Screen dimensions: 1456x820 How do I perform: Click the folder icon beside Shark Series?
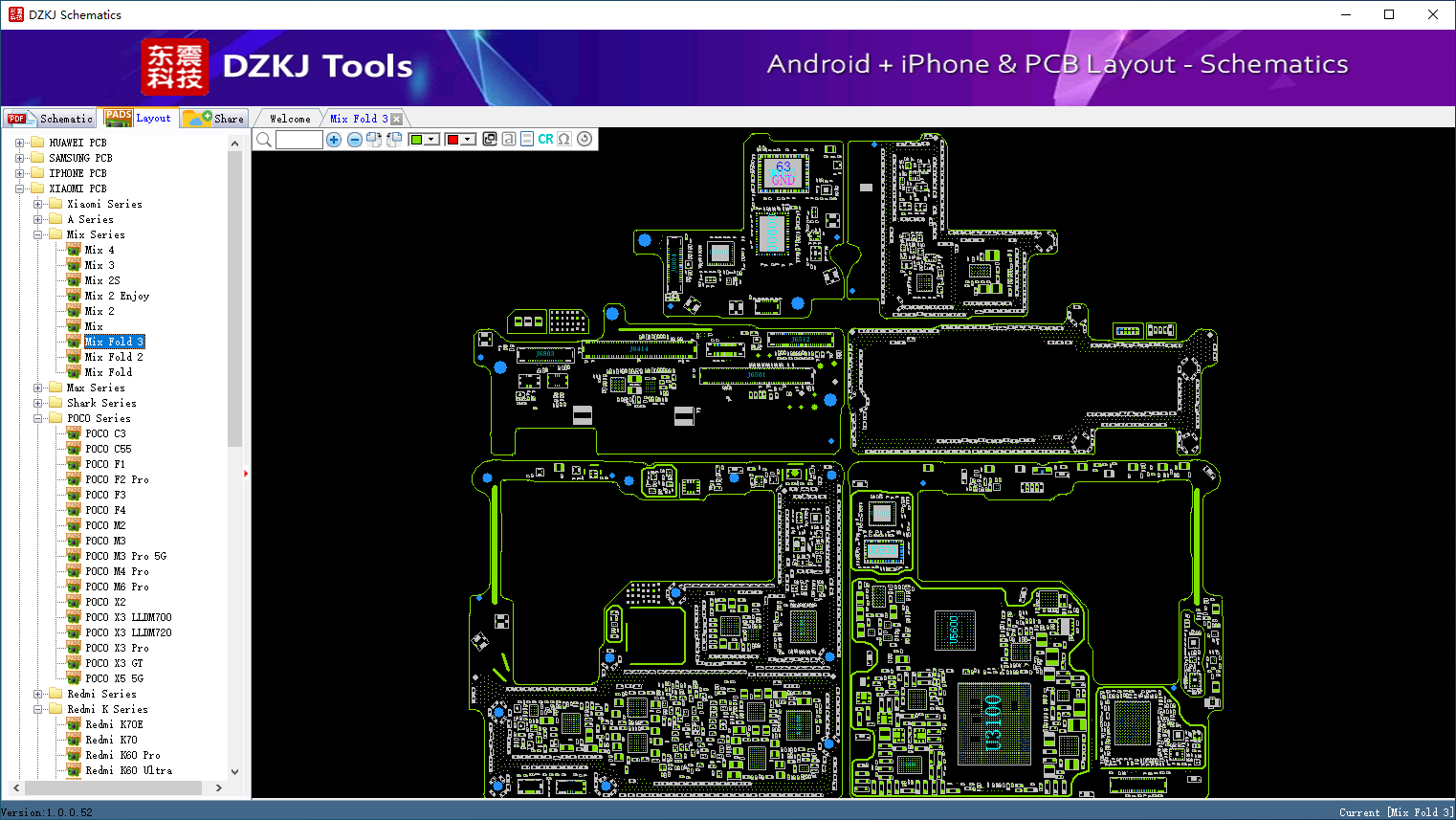pos(55,403)
